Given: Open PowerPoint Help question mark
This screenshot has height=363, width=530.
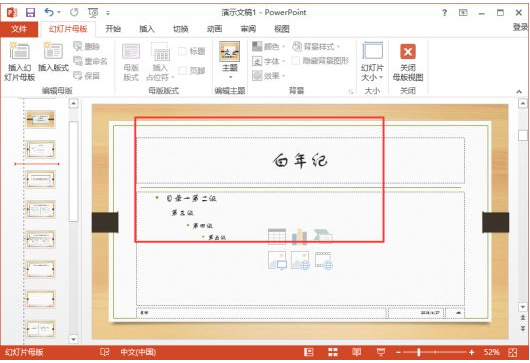Looking at the screenshot, I should [x=444, y=13].
